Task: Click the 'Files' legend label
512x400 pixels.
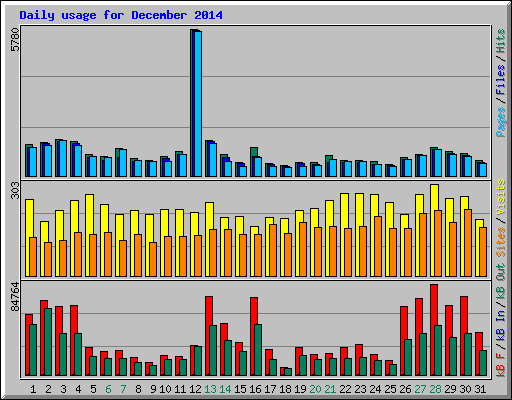Action: (500, 80)
